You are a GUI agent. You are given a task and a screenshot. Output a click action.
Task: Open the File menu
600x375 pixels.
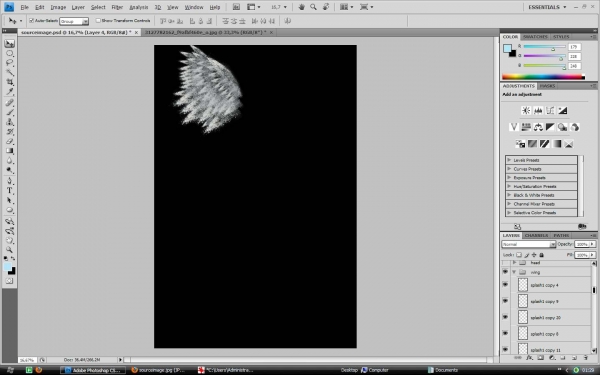(24, 7)
